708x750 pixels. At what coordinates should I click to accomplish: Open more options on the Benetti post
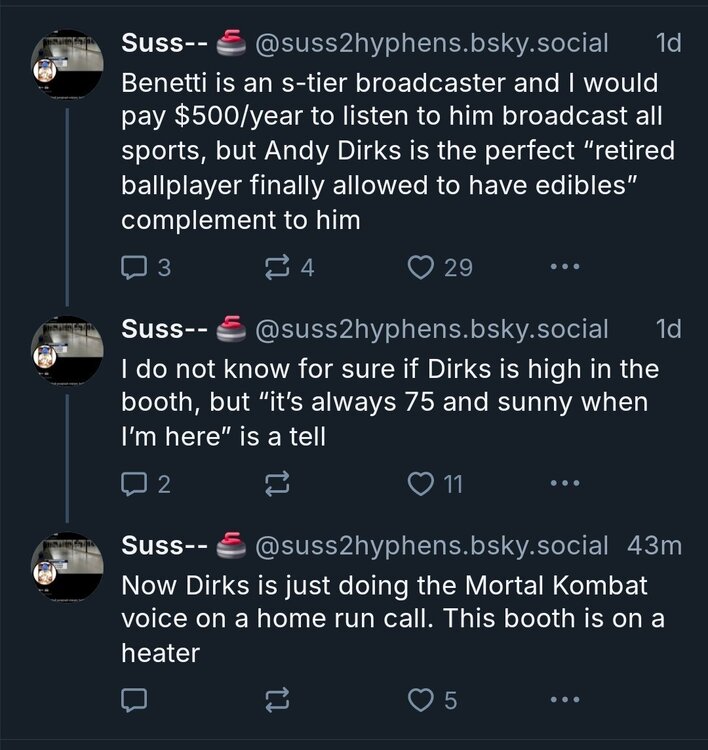565,267
